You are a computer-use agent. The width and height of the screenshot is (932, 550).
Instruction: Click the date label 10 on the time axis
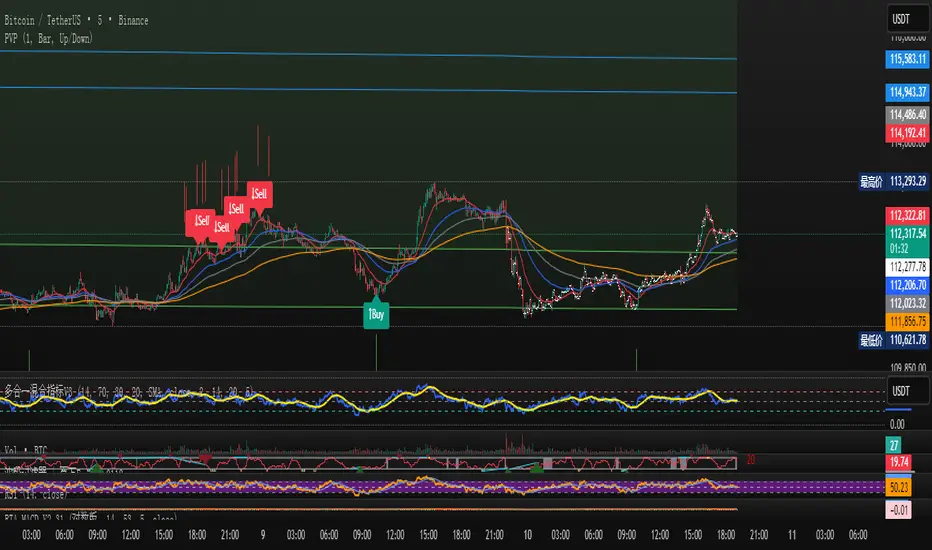[x=527, y=535]
